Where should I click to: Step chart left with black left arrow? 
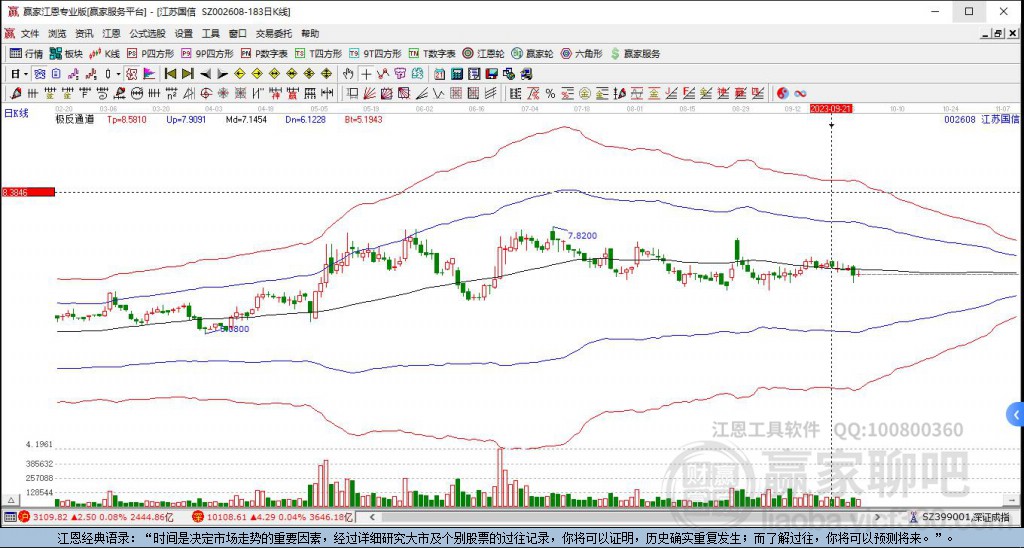[x=205, y=74]
